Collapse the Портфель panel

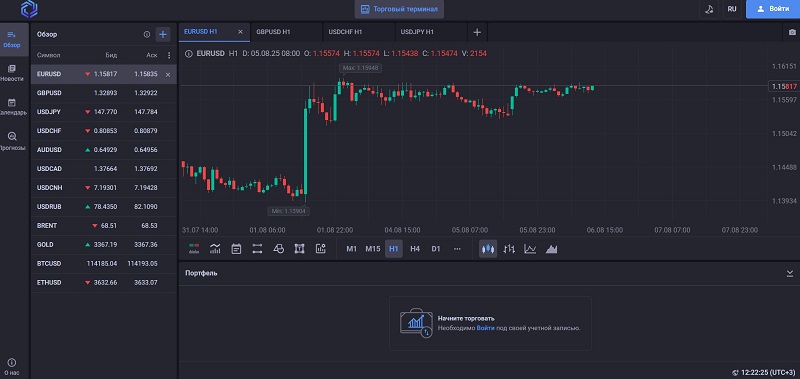pos(790,274)
